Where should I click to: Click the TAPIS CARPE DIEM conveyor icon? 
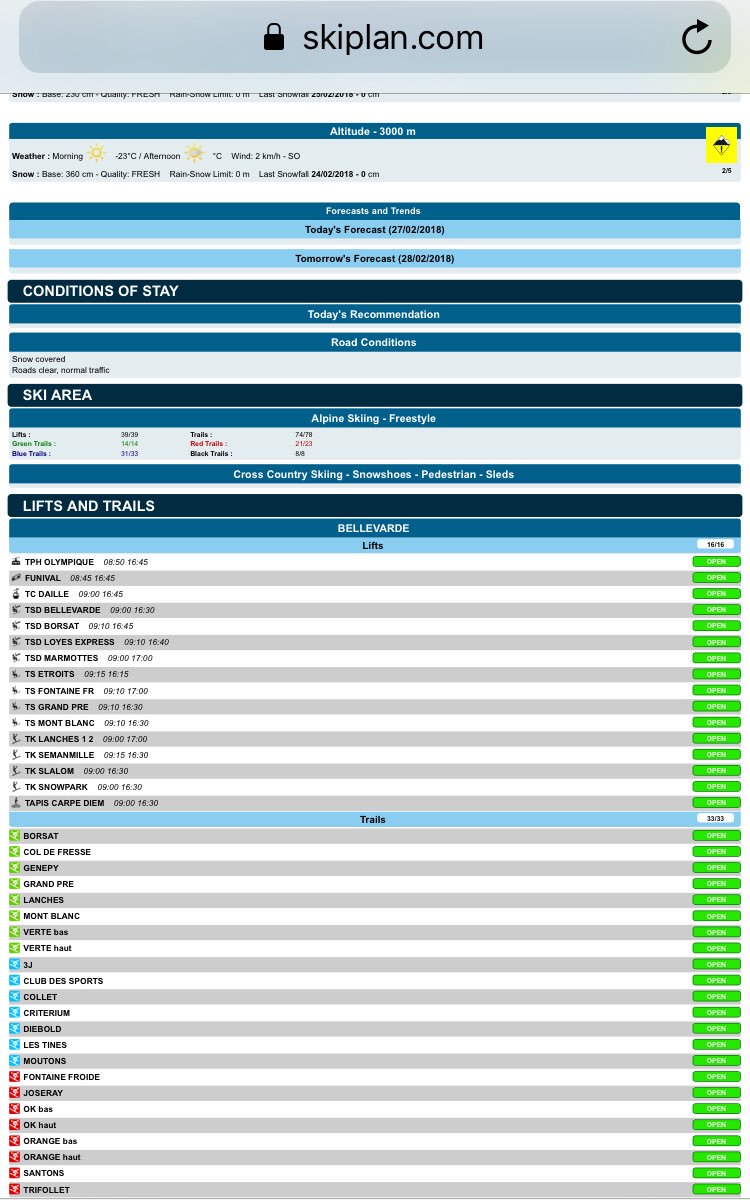point(16,803)
